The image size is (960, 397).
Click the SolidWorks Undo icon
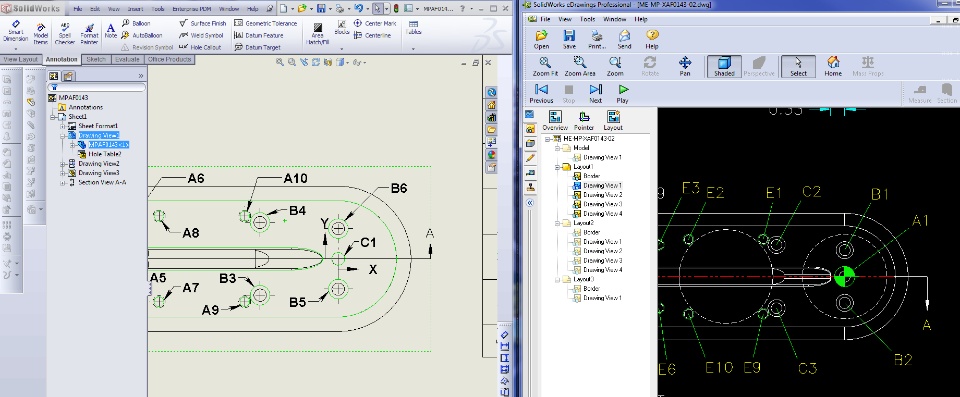(x=358, y=9)
